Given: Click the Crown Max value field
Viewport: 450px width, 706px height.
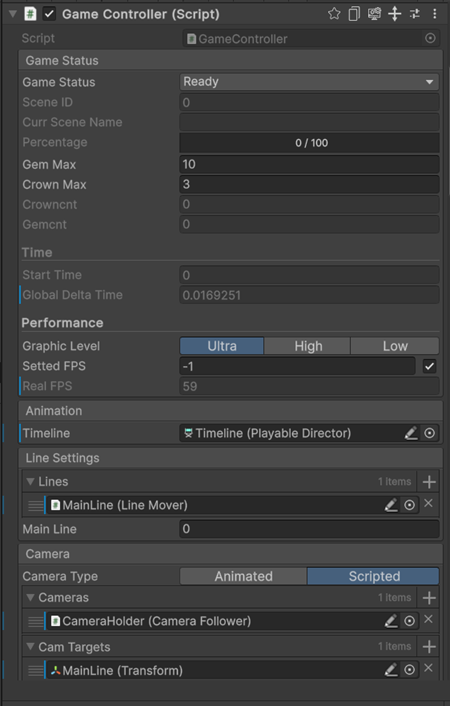Looking at the screenshot, I should [309, 184].
